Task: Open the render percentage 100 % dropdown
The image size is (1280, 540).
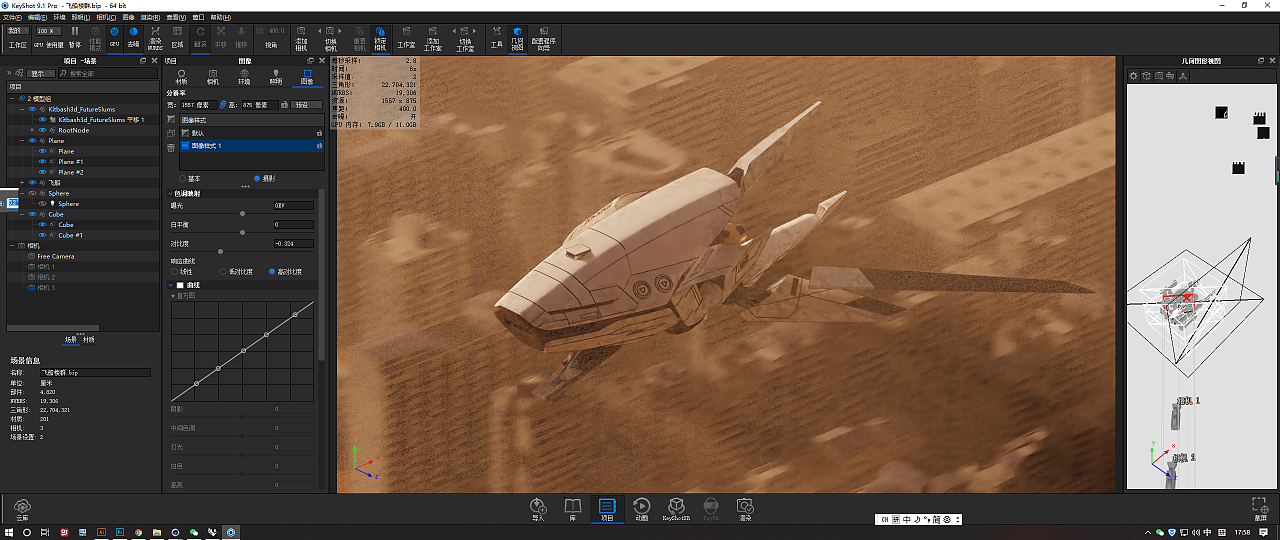Action: tap(48, 31)
